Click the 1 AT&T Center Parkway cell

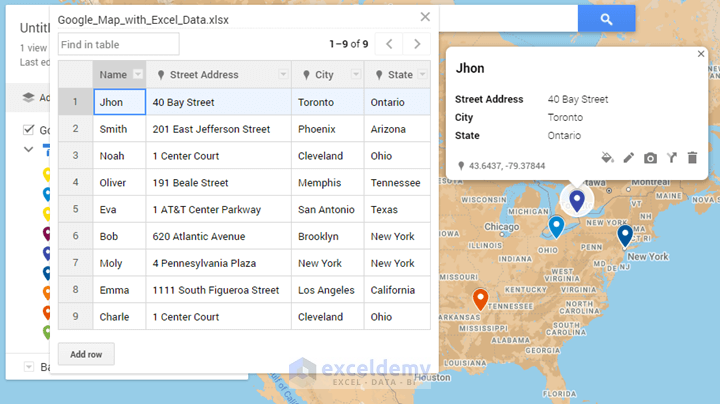click(x=219, y=209)
